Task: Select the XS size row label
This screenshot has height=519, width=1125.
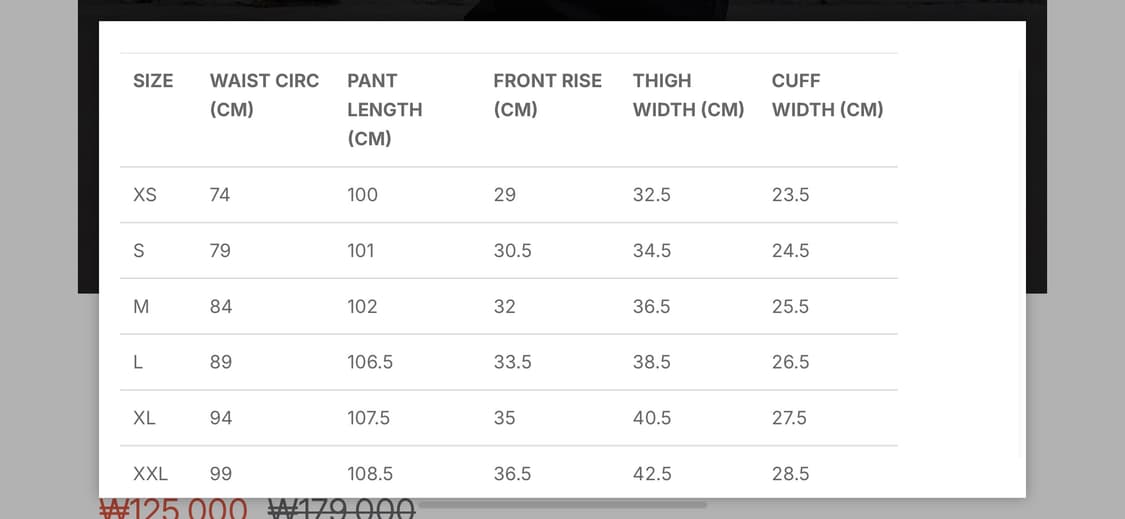Action: pos(145,195)
